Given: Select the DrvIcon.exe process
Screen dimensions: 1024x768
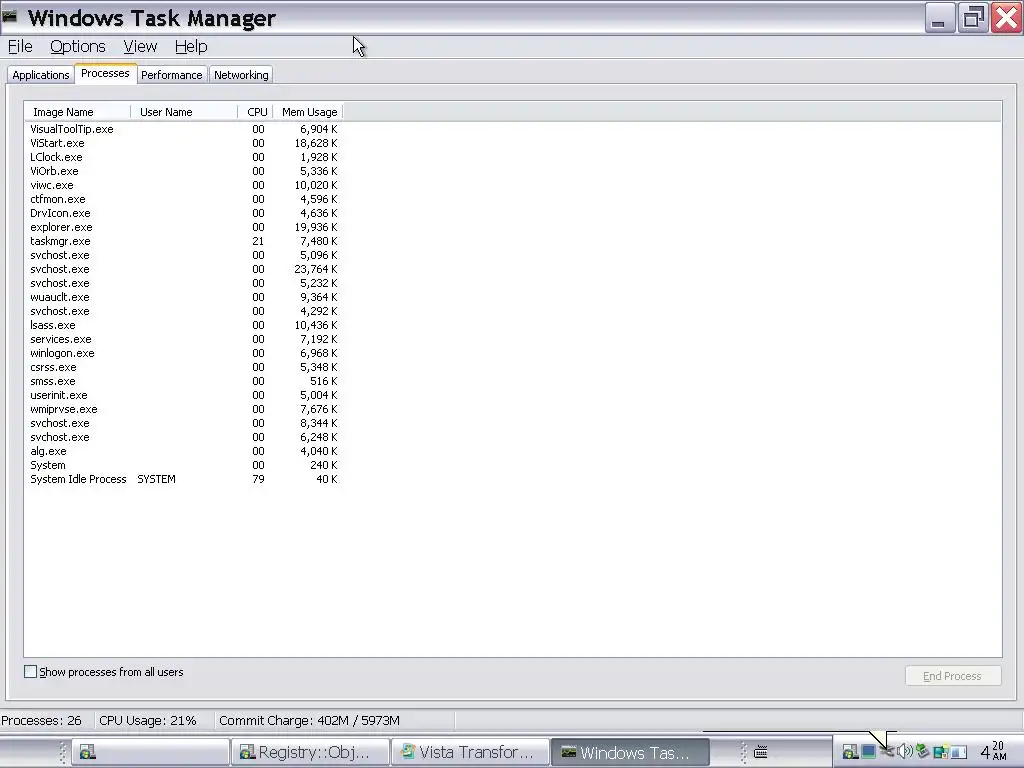Looking at the screenshot, I should point(184,214).
